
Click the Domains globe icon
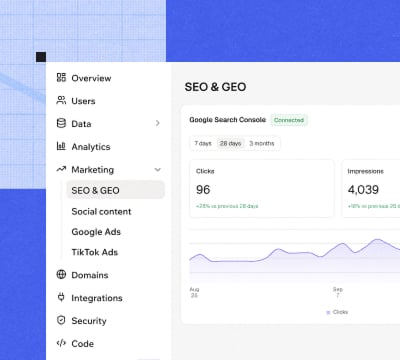(x=61, y=275)
